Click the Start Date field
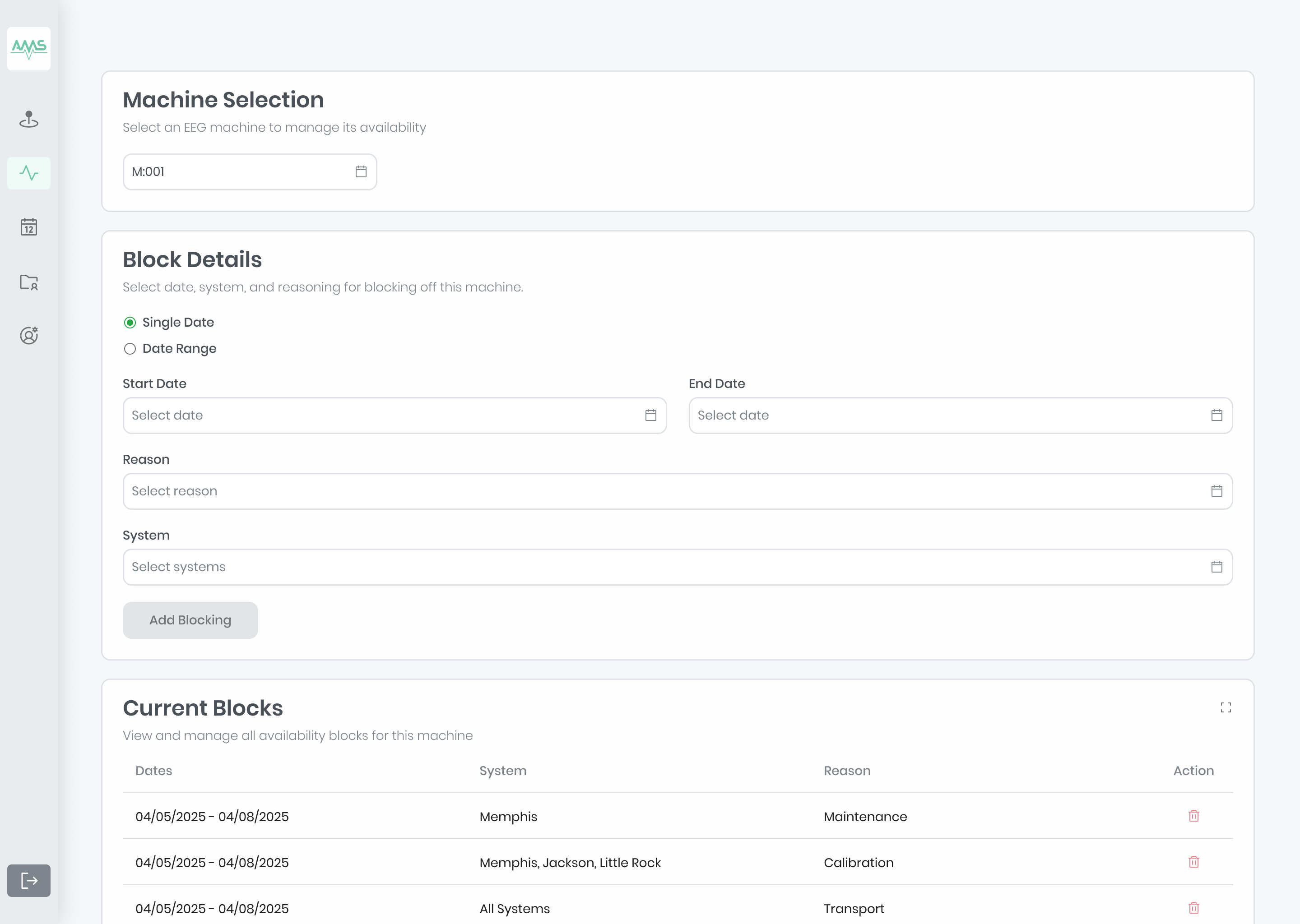The width and height of the screenshot is (1300, 924). point(394,416)
